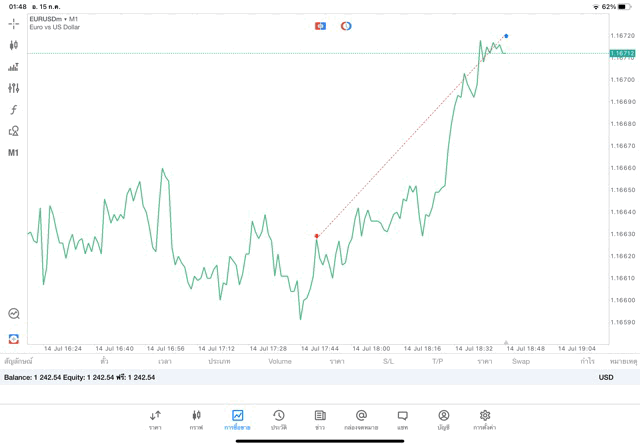
Task: Click the red start point of trendline
Action: pos(317,236)
